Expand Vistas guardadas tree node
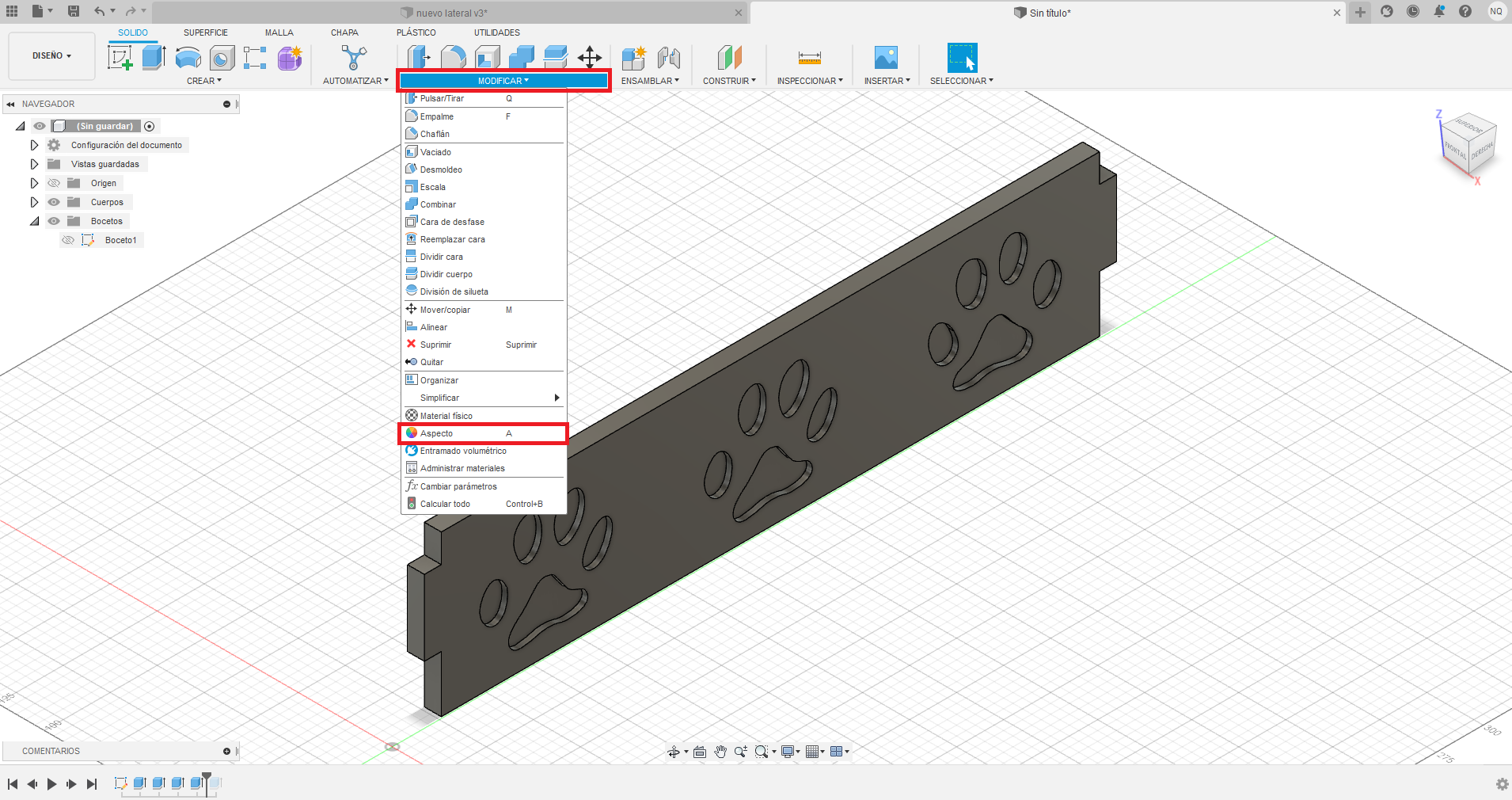This screenshot has height=800, width=1512. point(34,164)
